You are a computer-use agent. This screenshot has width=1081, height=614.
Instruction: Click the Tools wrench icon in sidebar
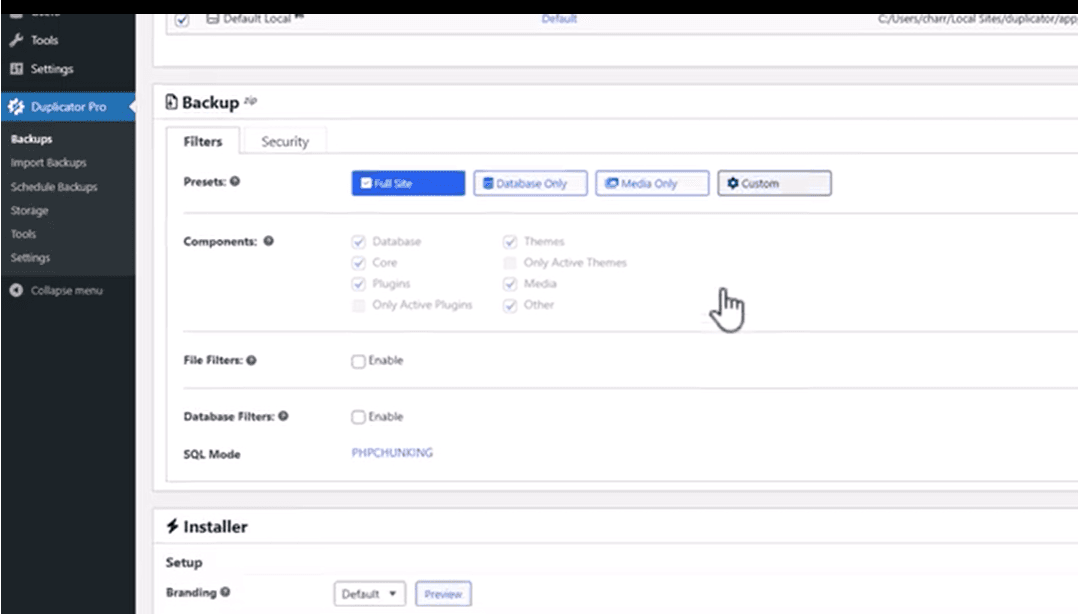[x=16, y=41]
